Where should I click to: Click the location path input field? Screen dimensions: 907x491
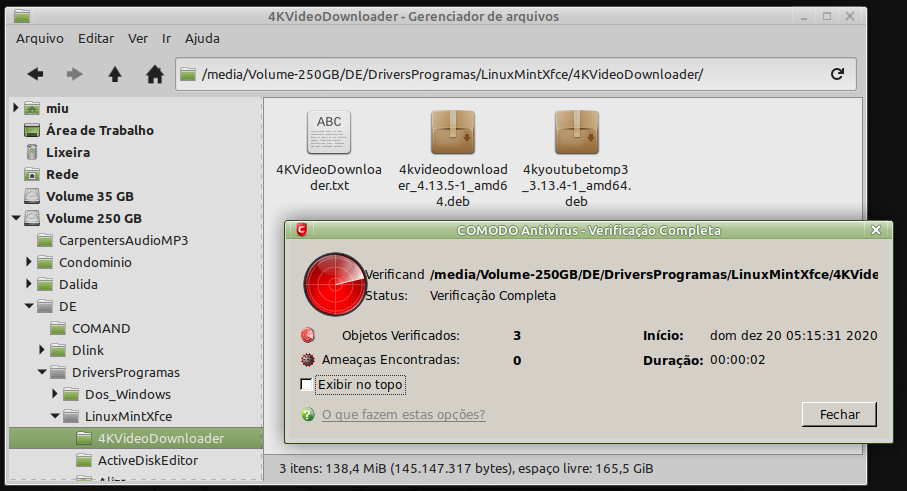point(515,74)
